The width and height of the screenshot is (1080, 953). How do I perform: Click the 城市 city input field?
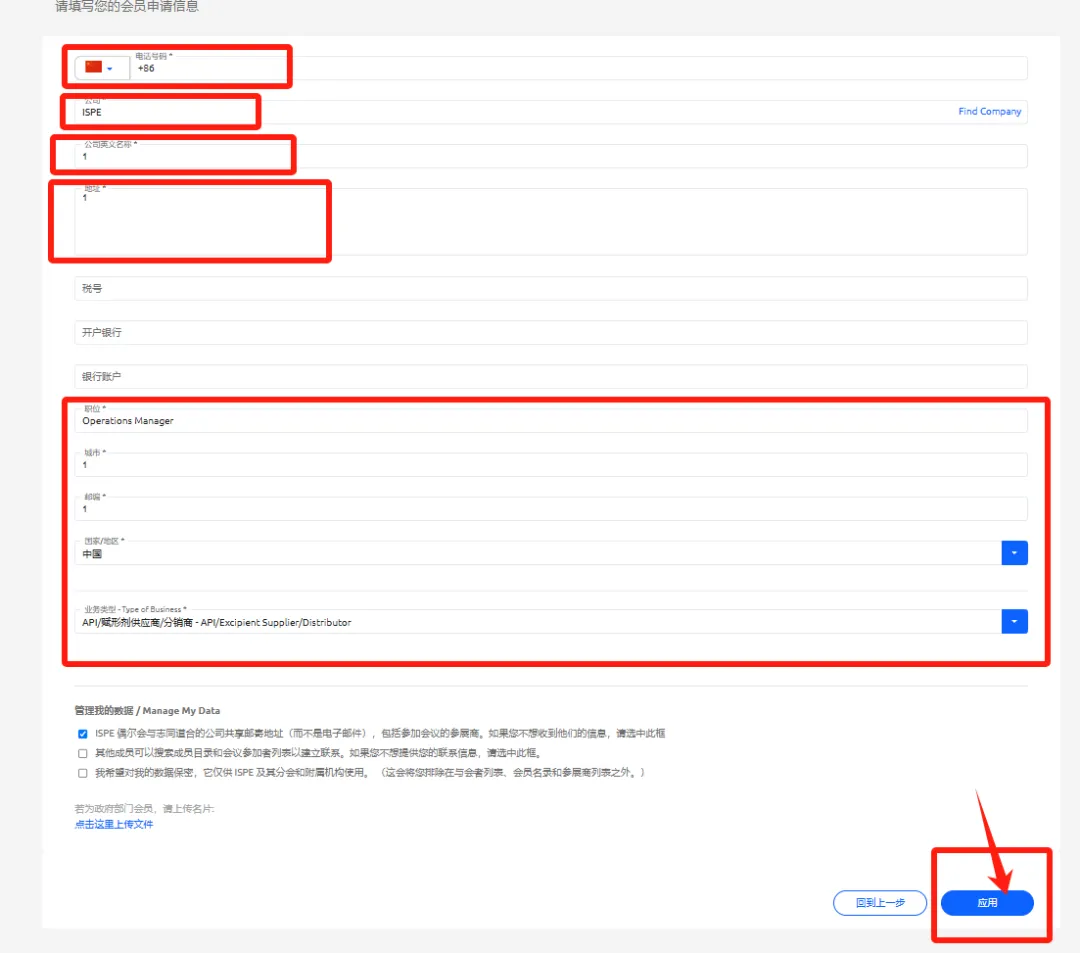pos(550,465)
